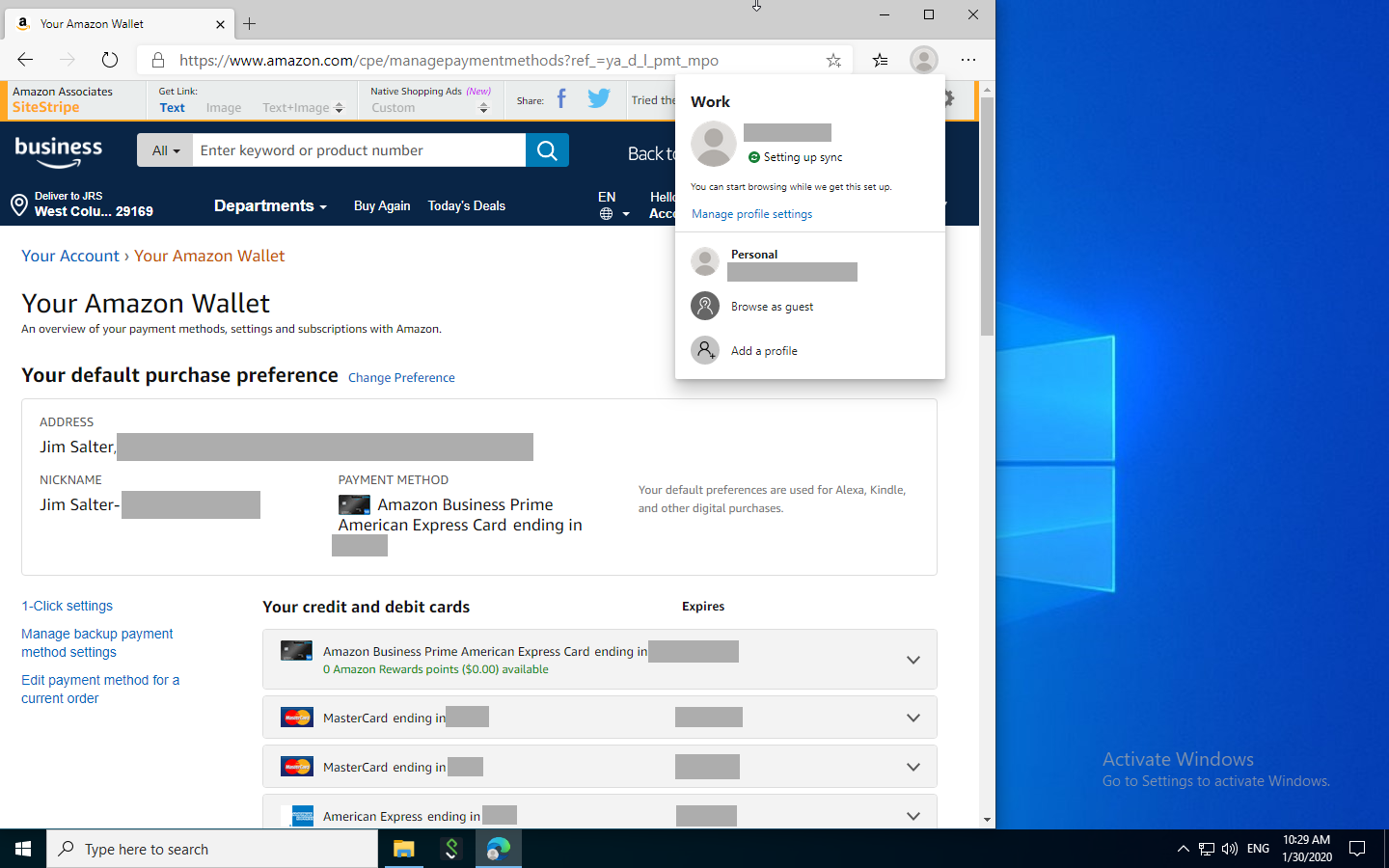Click Edit payment method for a current order
1389x868 pixels.
point(100,690)
